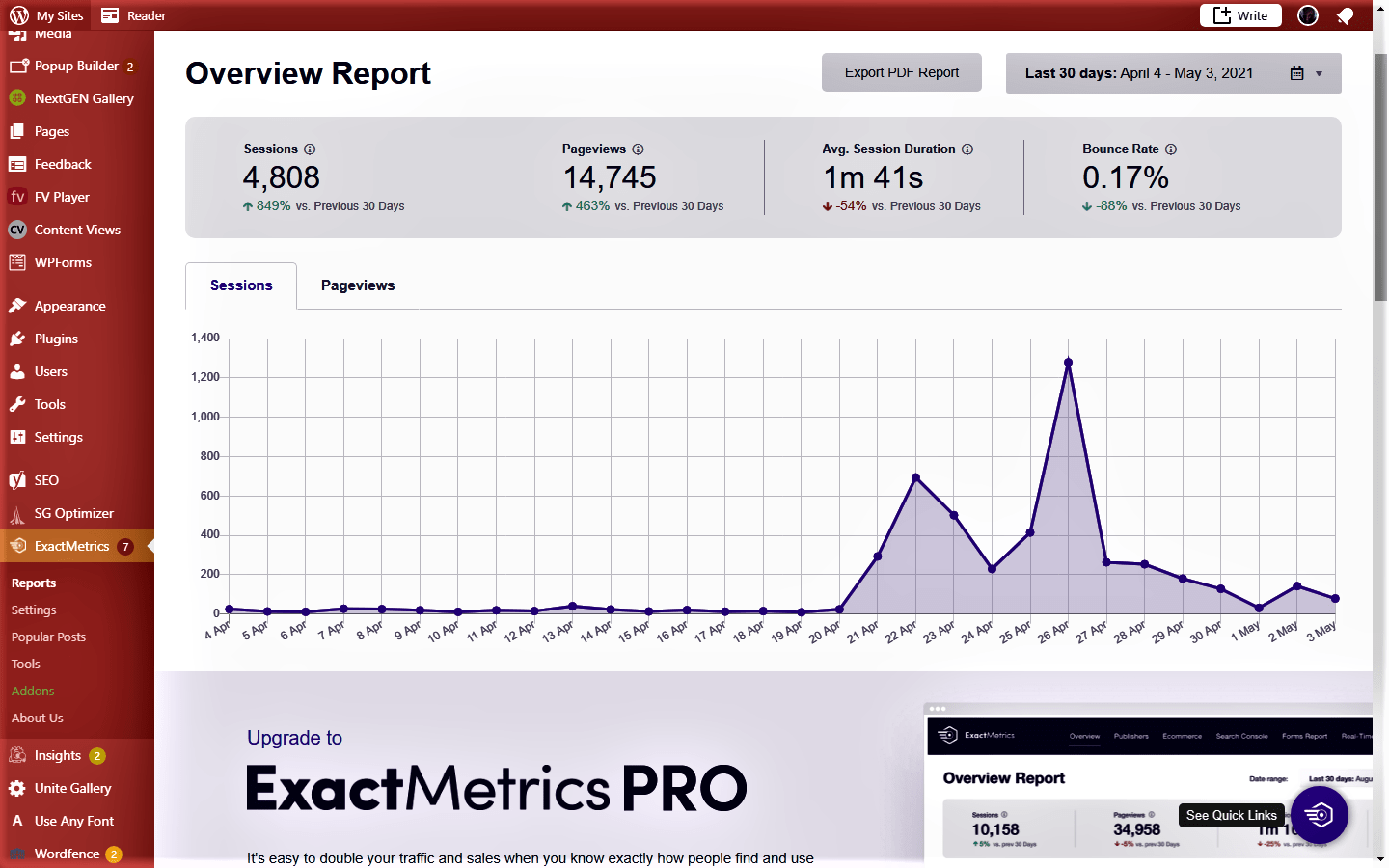1389x868 pixels.
Task: Show Sessions info tooltip icon
Action: point(310,149)
